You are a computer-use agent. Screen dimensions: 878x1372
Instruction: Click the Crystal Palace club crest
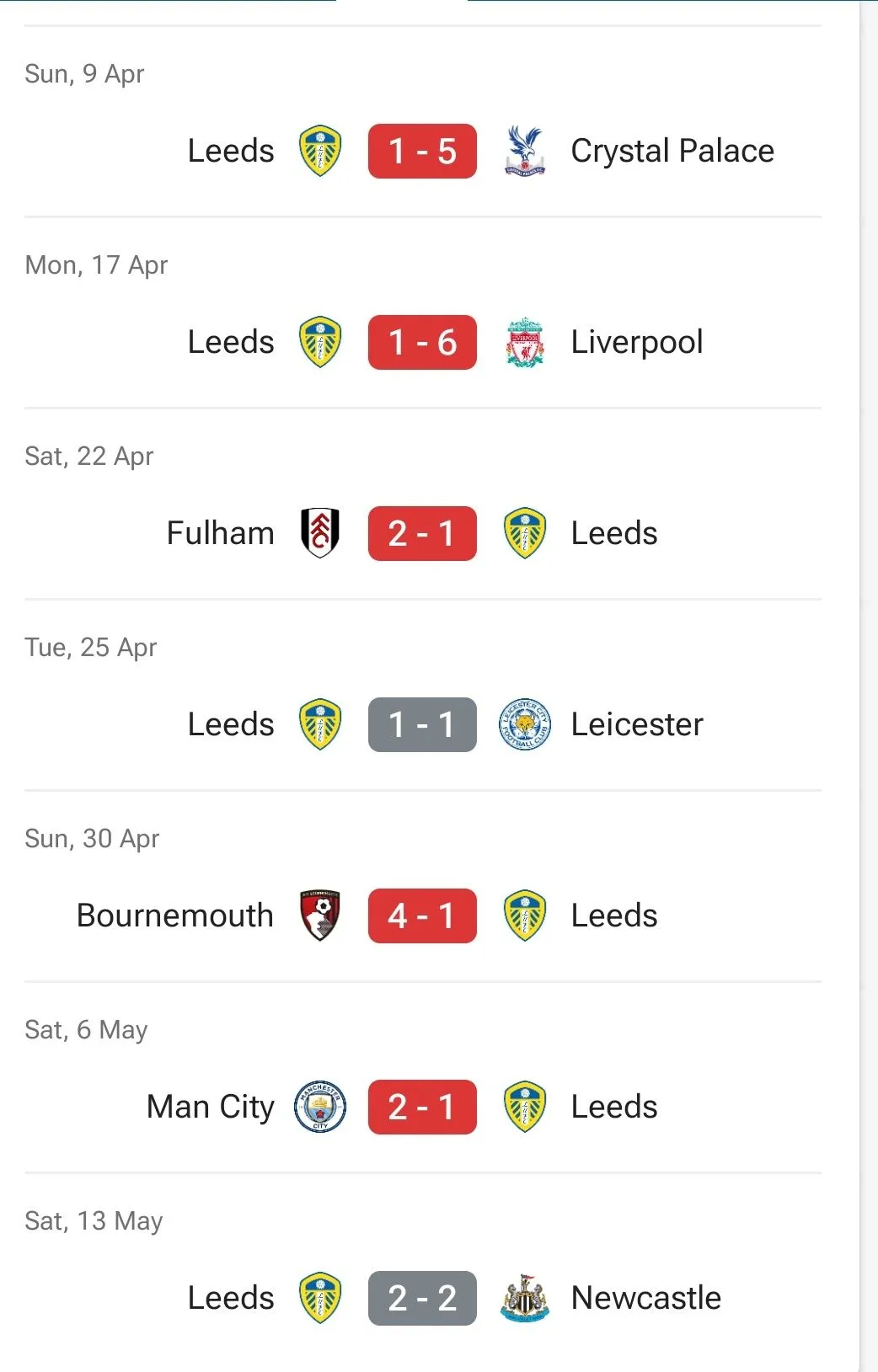pyautogui.click(x=525, y=151)
